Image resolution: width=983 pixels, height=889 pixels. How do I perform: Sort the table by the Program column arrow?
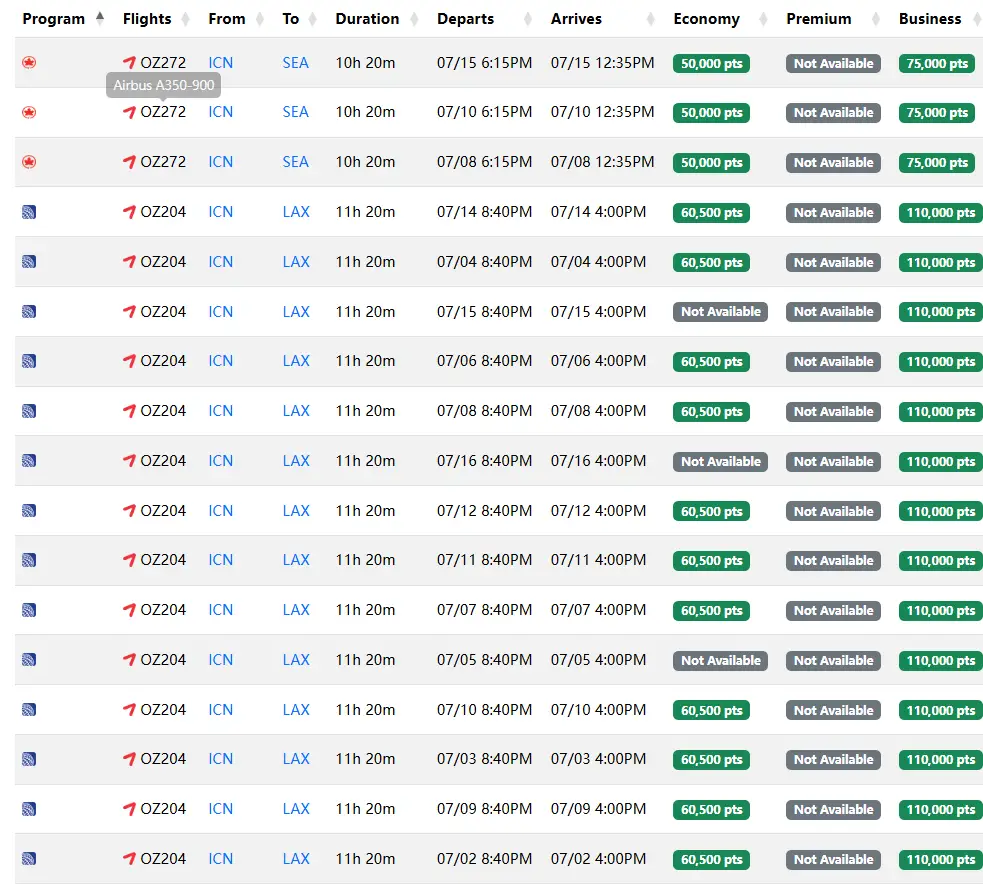pos(99,18)
